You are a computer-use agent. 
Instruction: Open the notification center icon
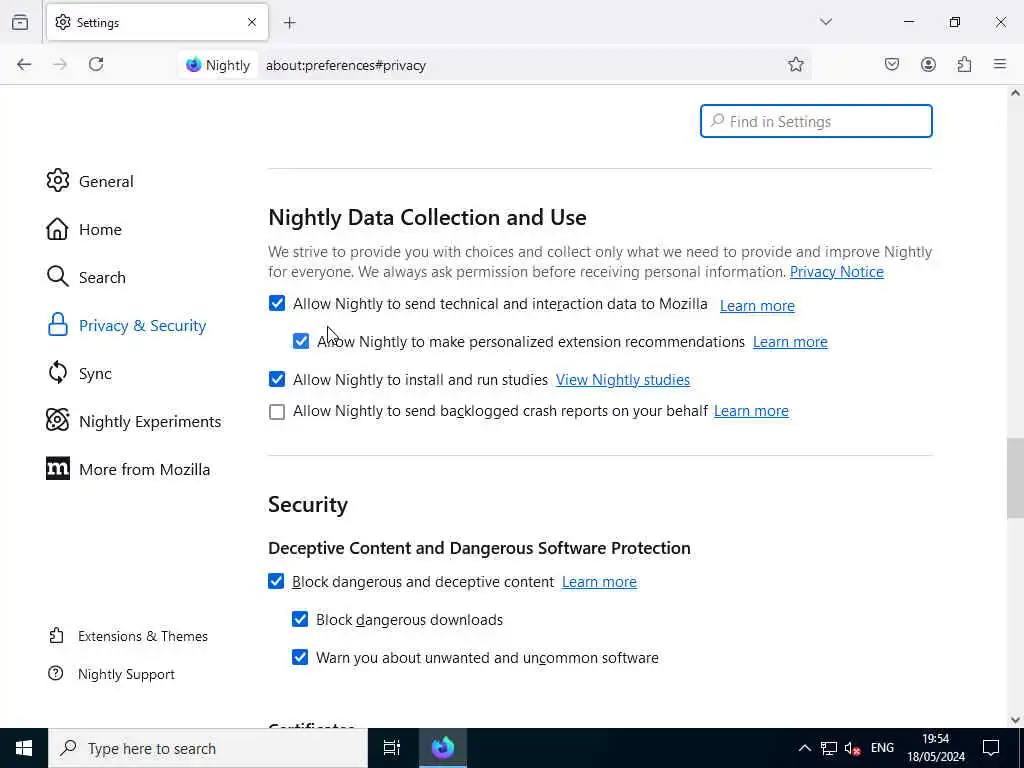991,748
